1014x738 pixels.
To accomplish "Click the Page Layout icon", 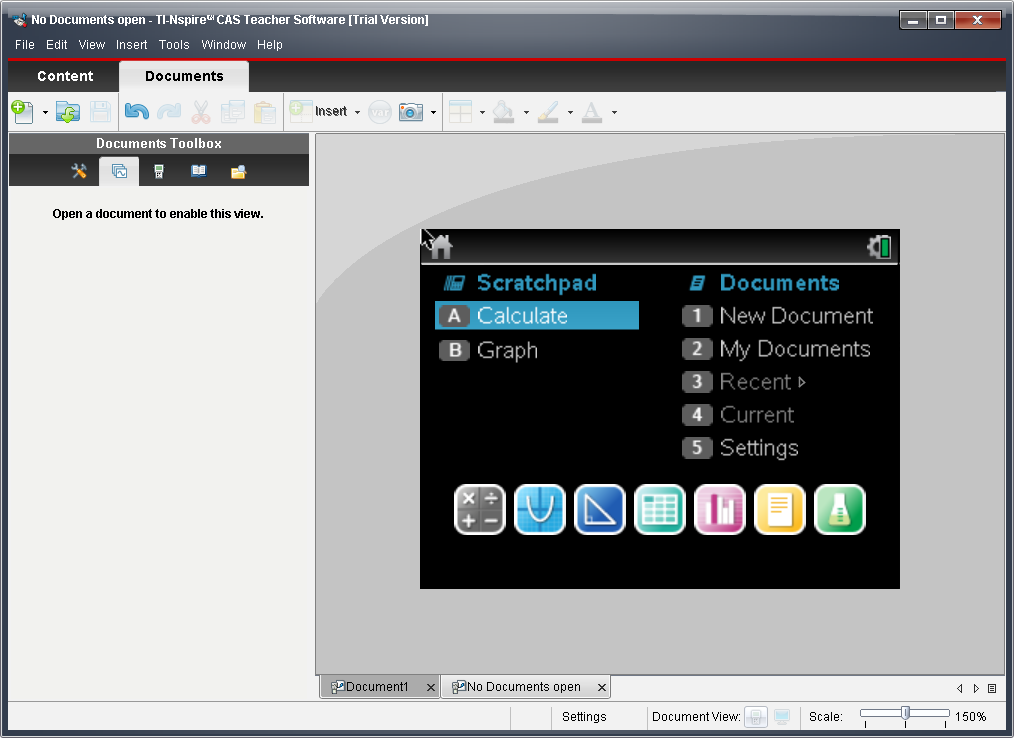I will 460,112.
